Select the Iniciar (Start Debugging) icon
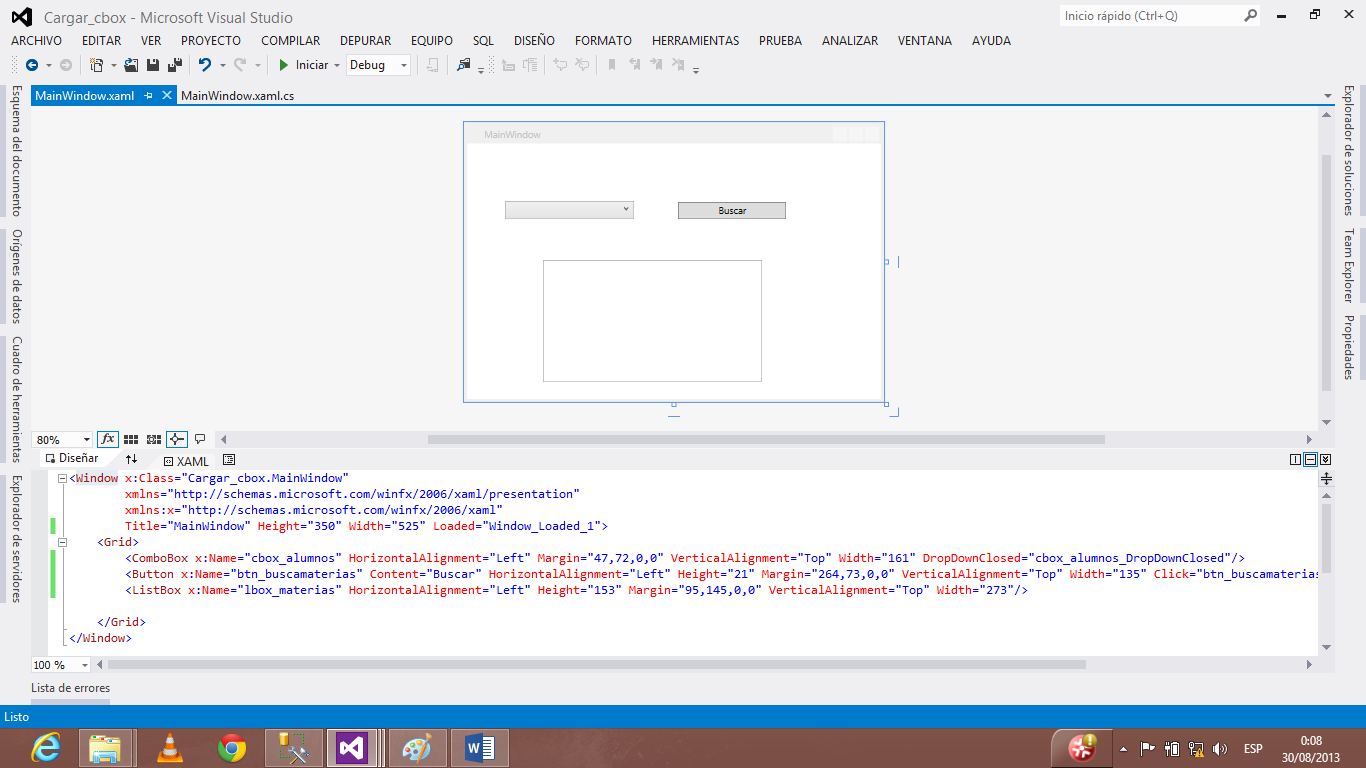 point(282,64)
